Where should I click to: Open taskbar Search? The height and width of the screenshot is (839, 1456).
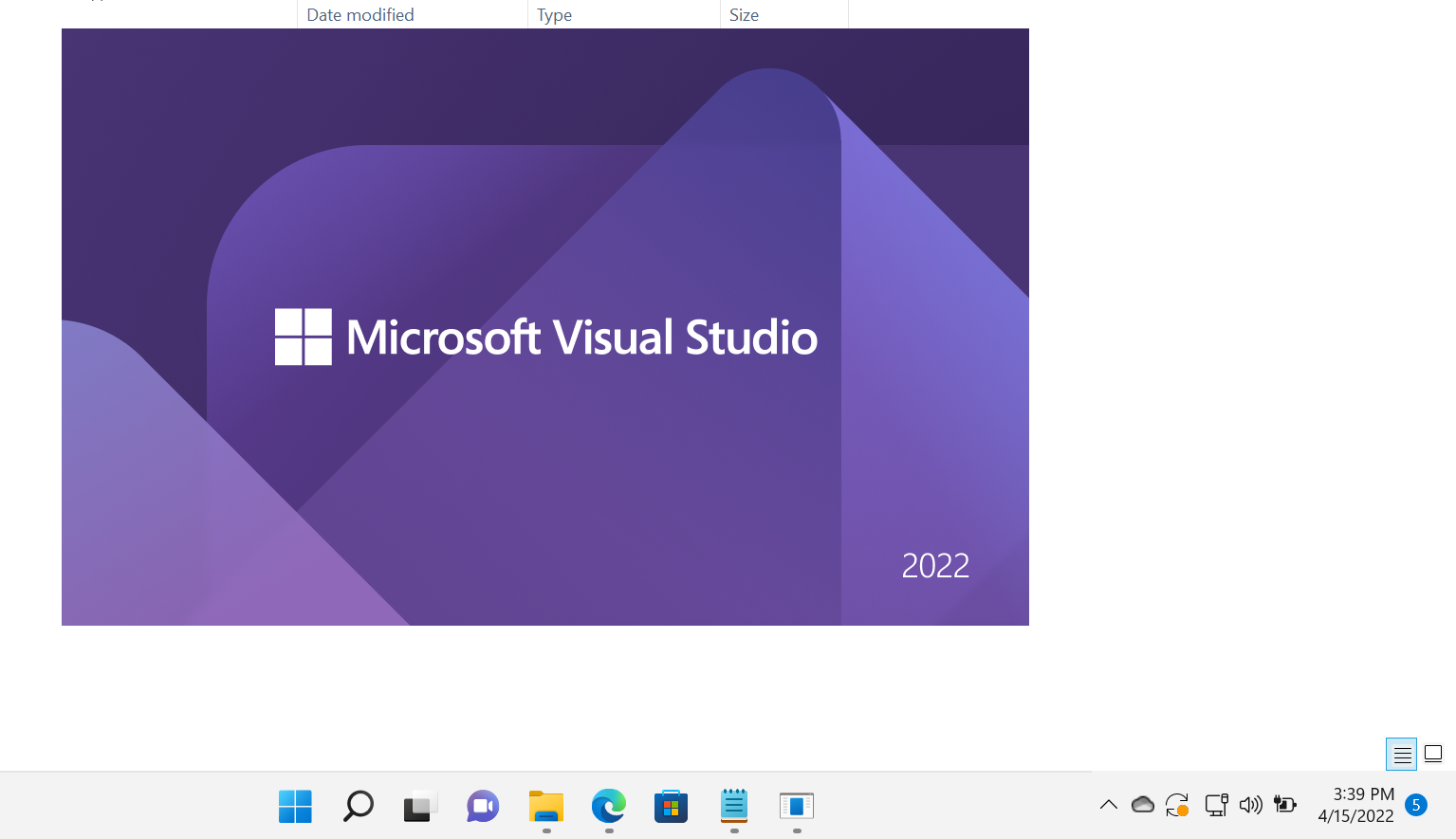[x=358, y=807]
